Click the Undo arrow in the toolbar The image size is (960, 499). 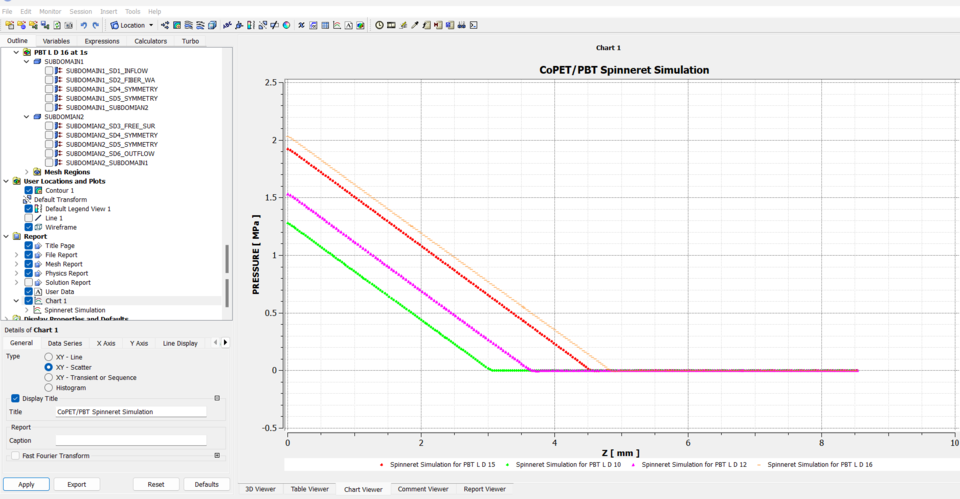pos(83,25)
